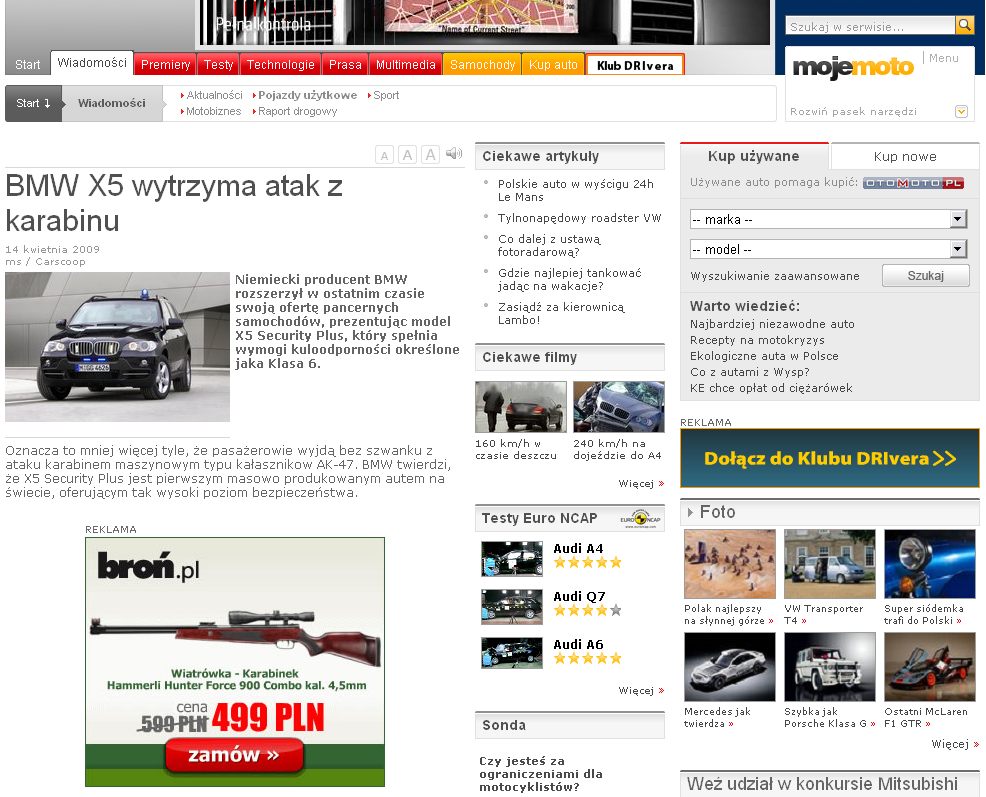Screen dimensions: 986x797
Task: Click Więcej under Ciekawe filmy
Action: [x=641, y=483]
